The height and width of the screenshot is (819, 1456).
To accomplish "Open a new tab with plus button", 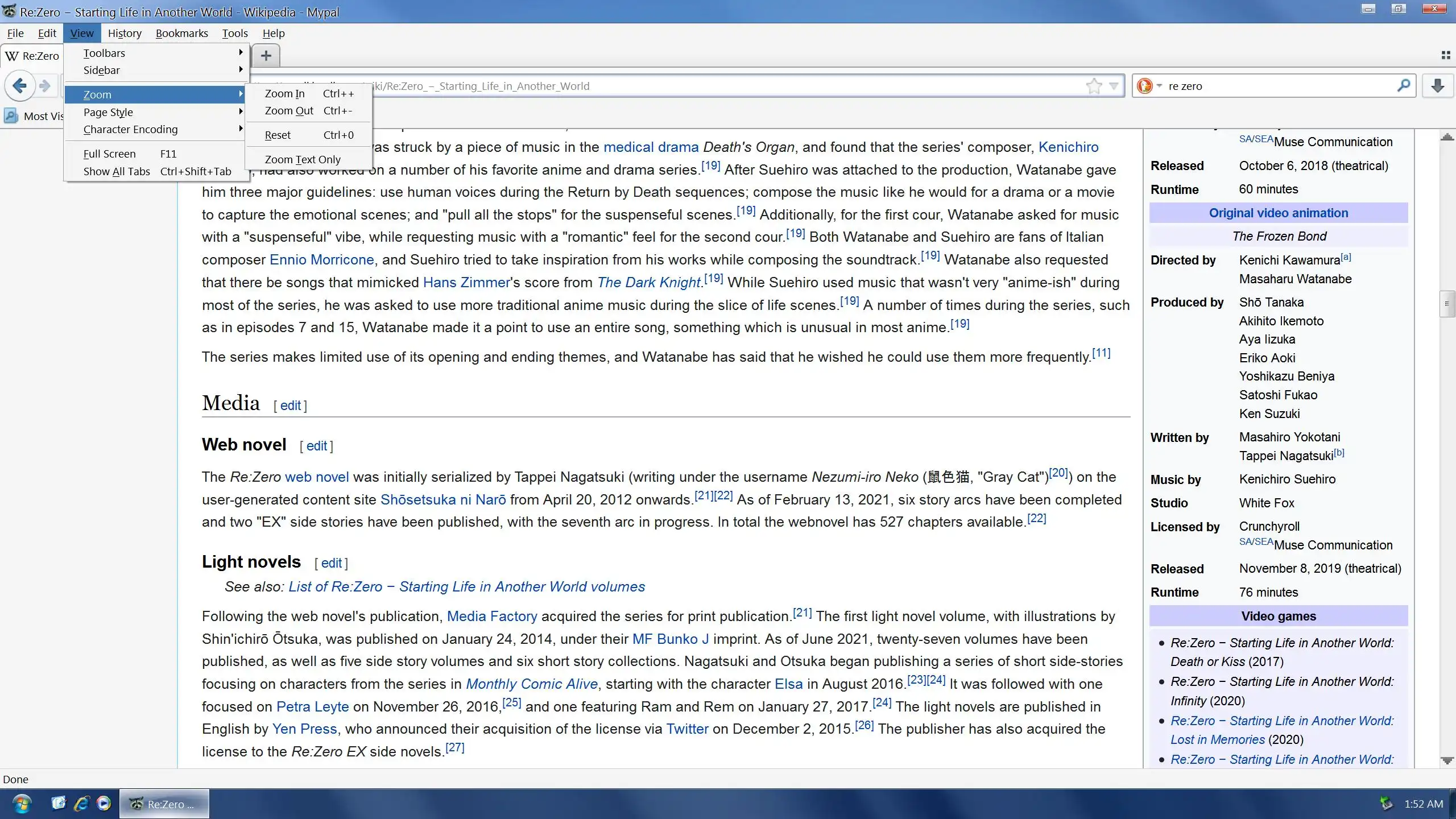I will pyautogui.click(x=266, y=56).
